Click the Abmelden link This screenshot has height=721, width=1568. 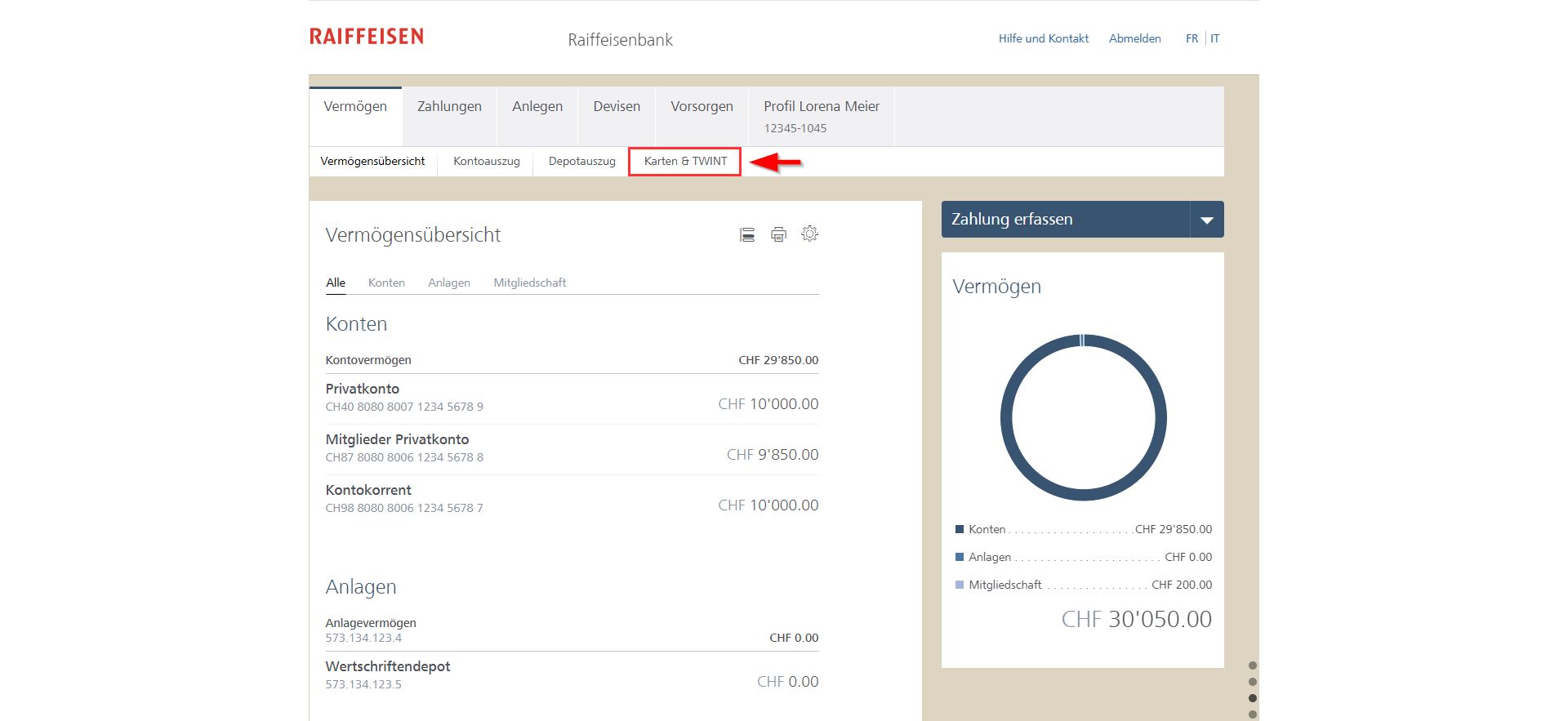pyautogui.click(x=1134, y=38)
